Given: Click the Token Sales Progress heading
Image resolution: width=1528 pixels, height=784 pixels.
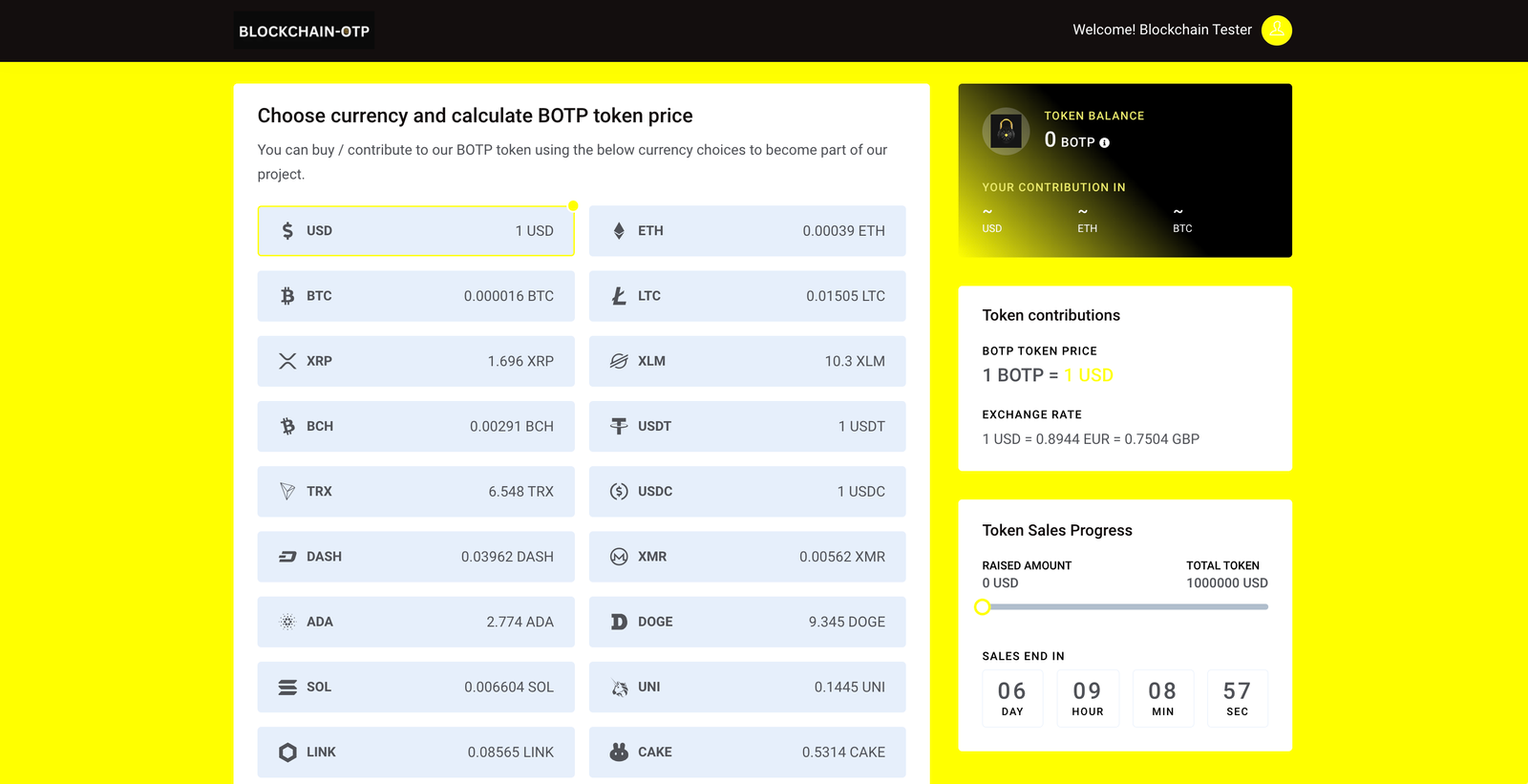Looking at the screenshot, I should [x=1057, y=530].
